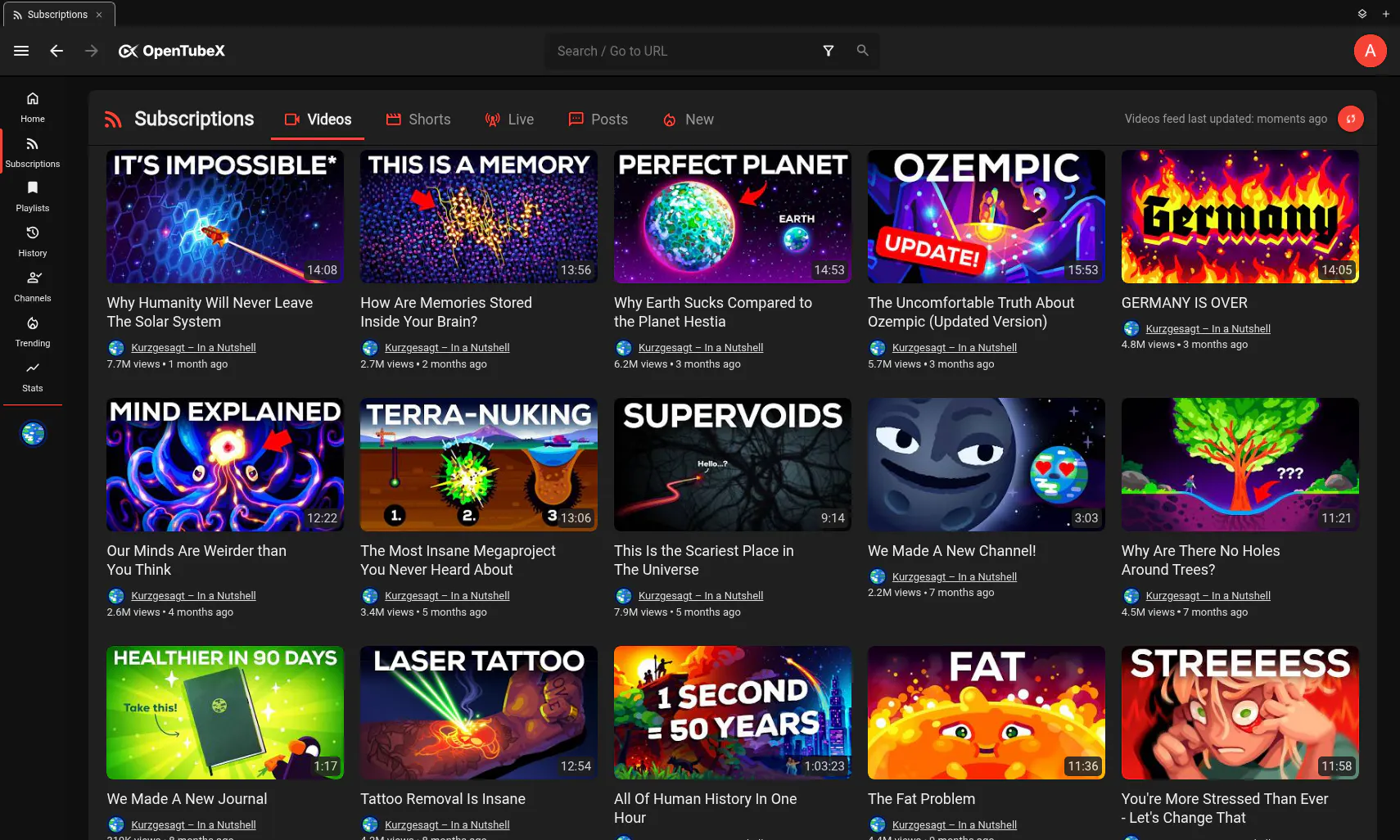Screen dimensions: 1400x840
Task: Open Home in the sidebar
Action: click(33, 107)
